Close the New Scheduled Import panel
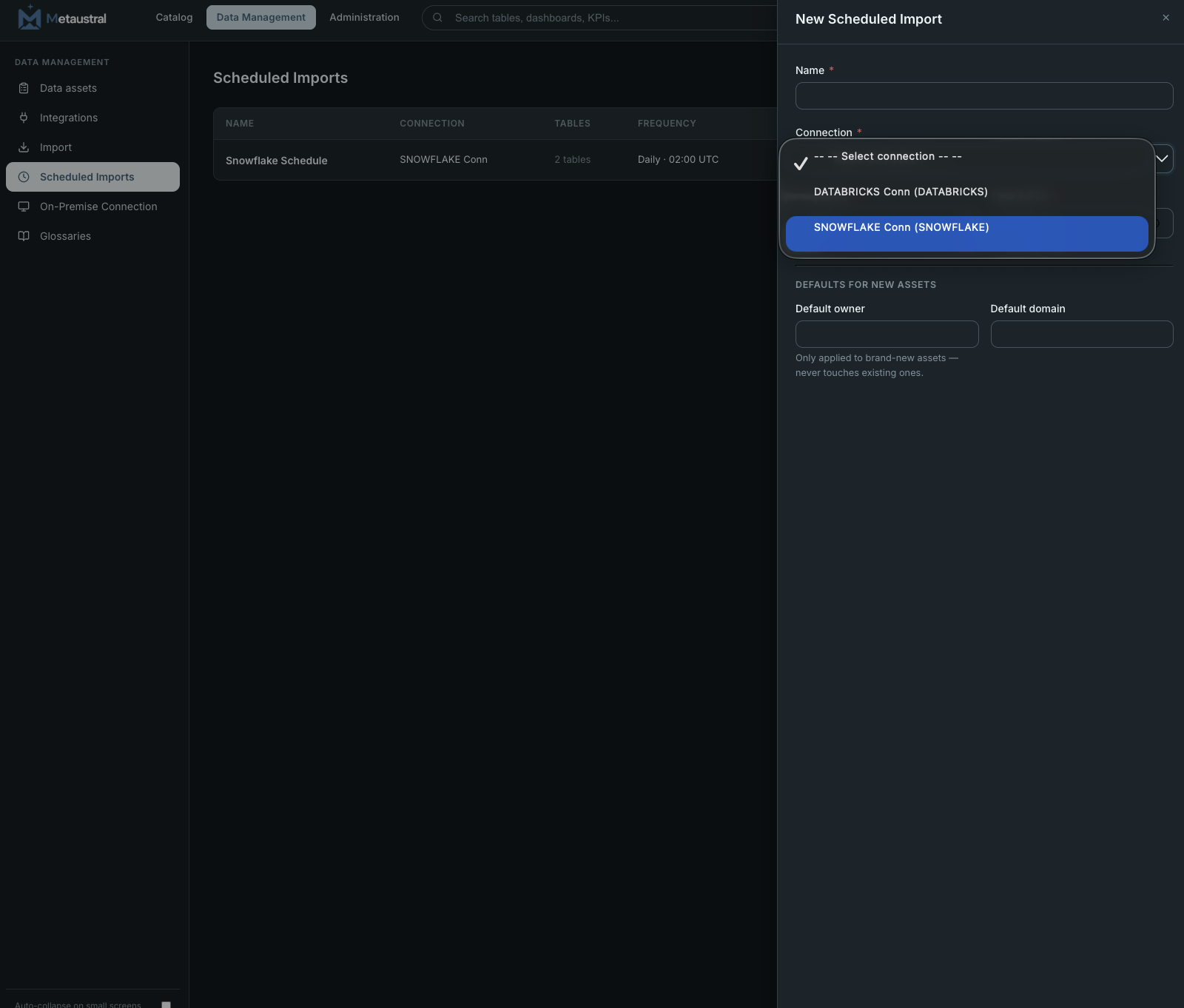 pos(1165,18)
